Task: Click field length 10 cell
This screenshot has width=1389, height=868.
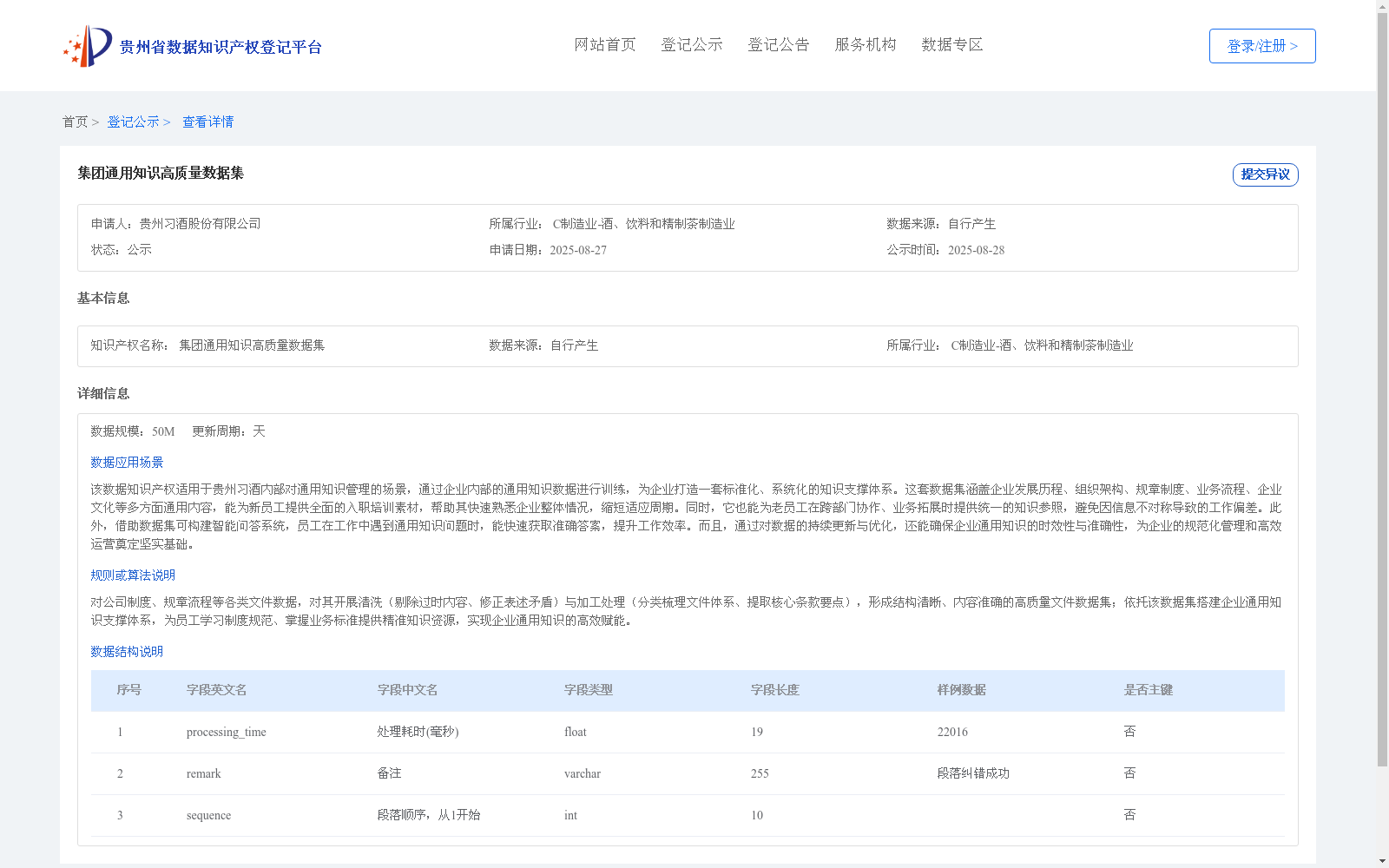Action: pos(757,815)
